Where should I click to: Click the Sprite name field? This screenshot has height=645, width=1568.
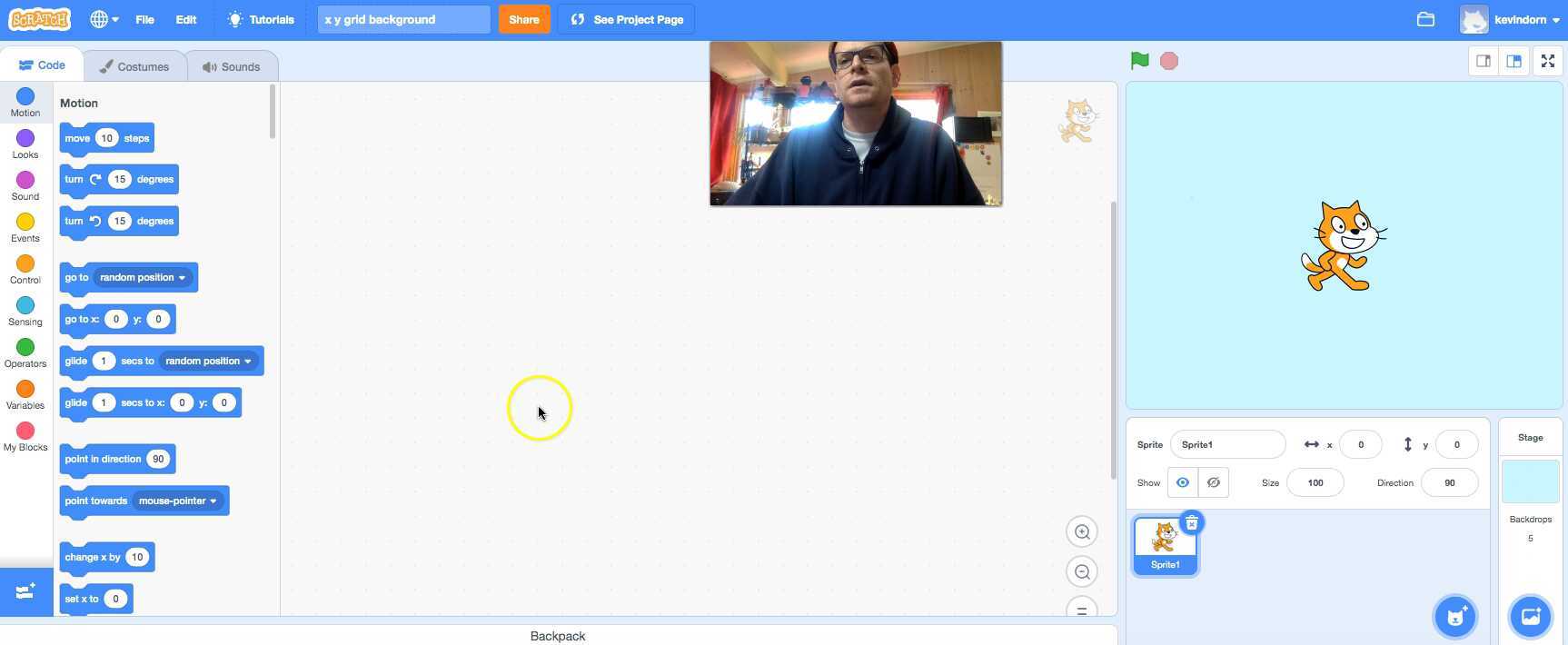1227,444
